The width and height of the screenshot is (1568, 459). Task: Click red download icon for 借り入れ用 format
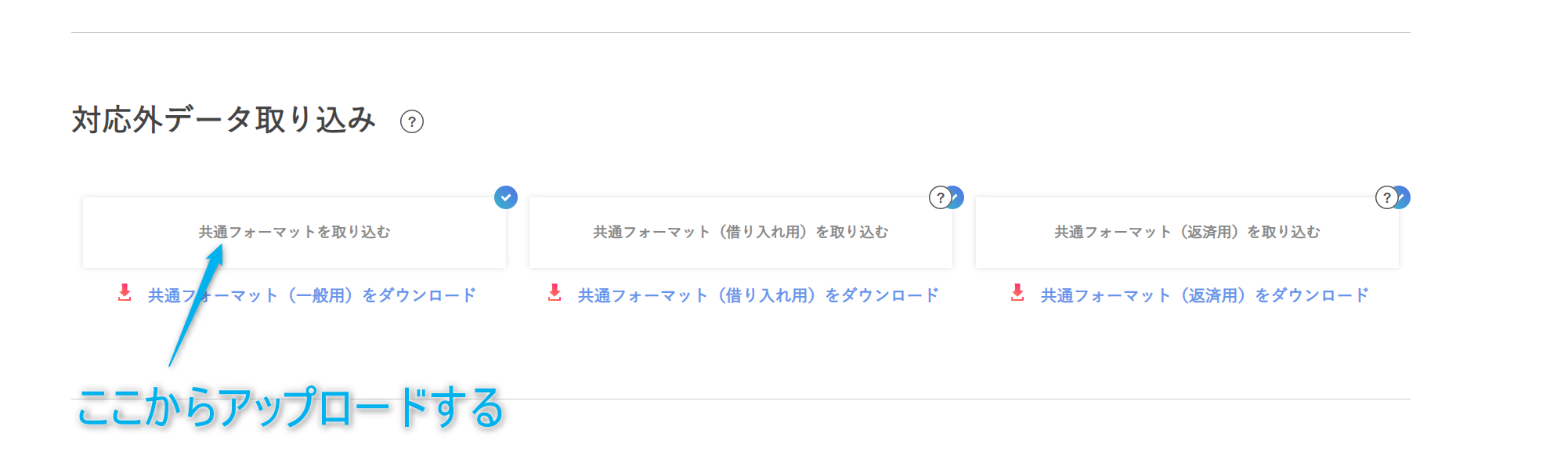tap(555, 293)
